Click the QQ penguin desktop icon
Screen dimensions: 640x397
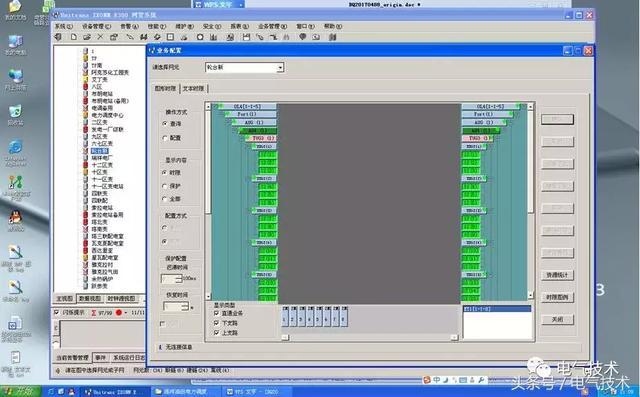coord(16,217)
